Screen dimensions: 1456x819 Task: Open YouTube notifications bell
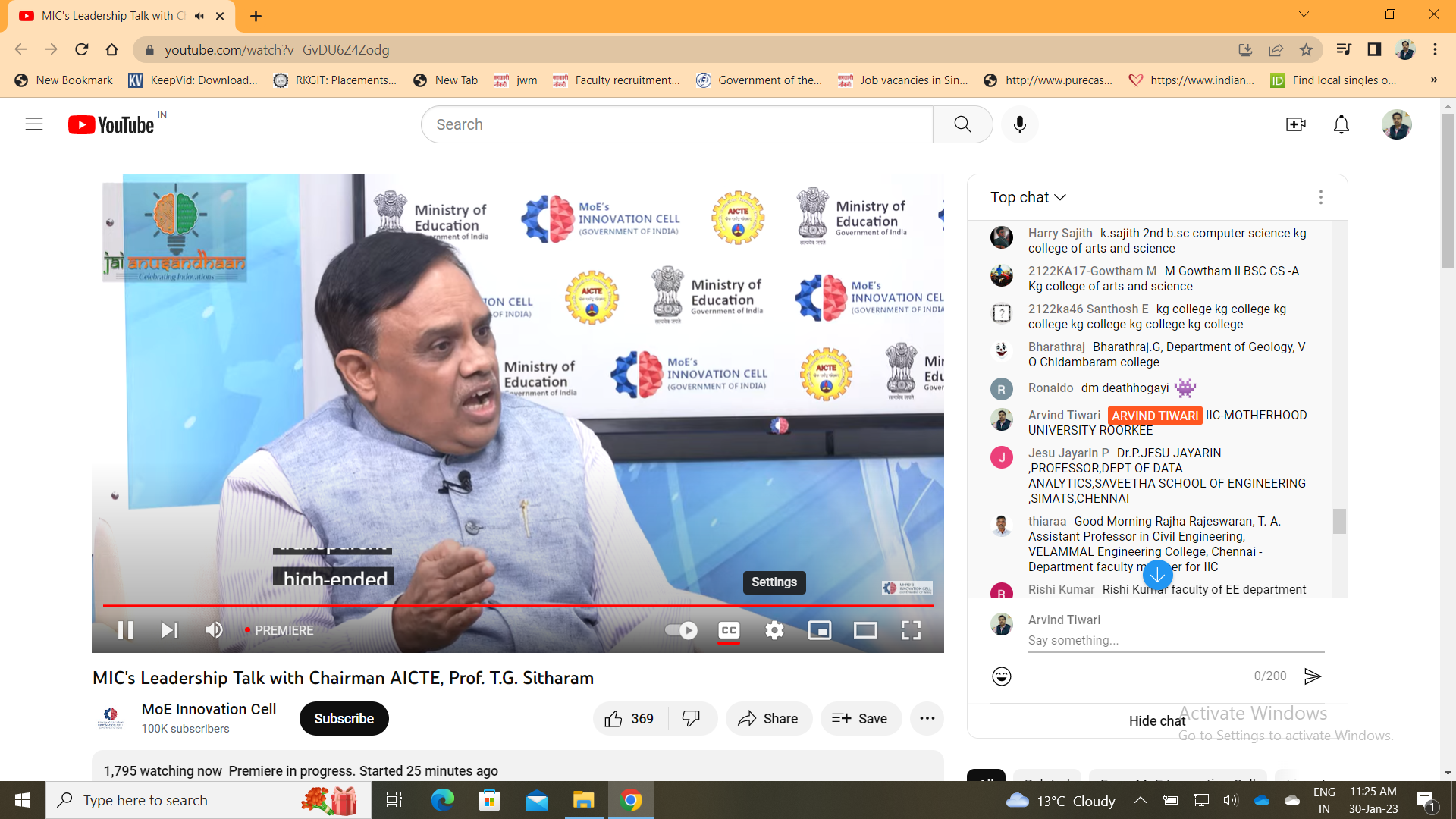pos(1341,124)
